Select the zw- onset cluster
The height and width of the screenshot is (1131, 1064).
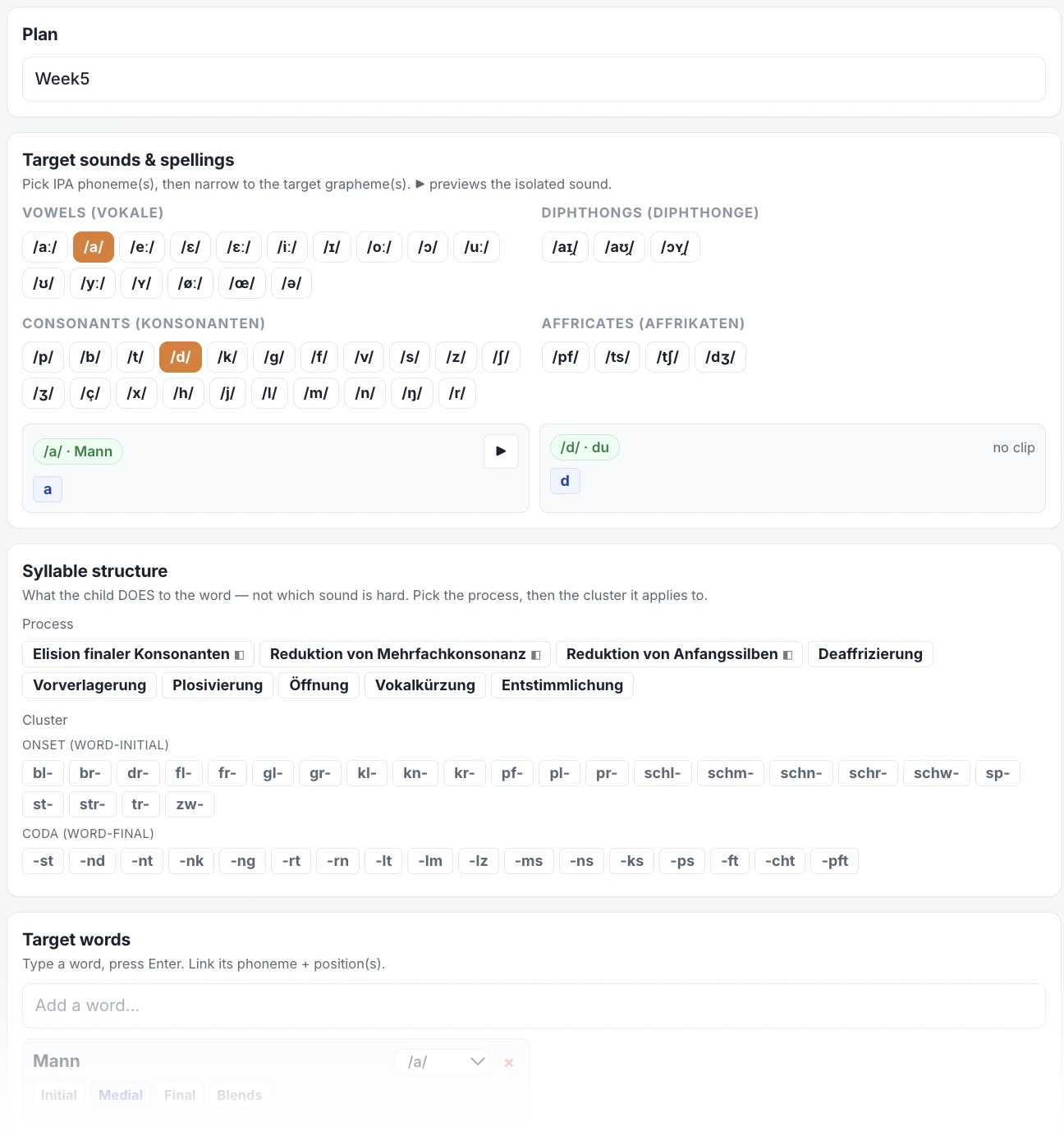pyautogui.click(x=190, y=804)
